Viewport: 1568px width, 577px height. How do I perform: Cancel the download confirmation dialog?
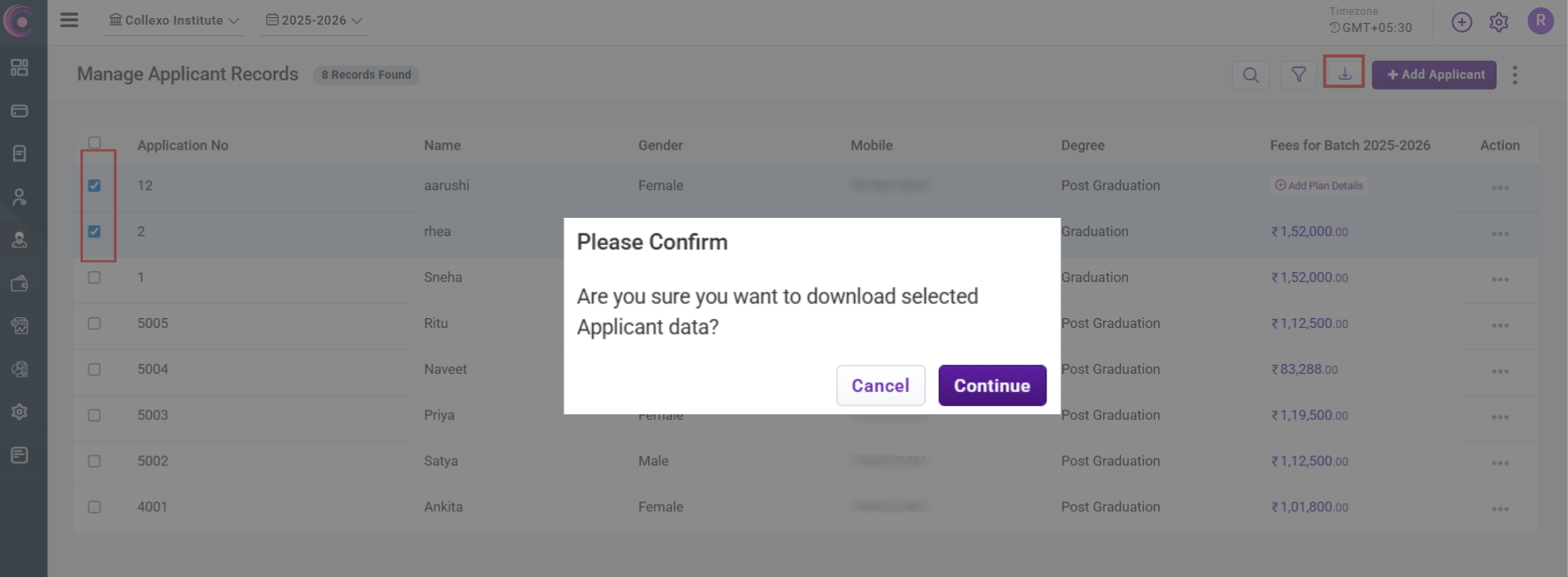(880, 385)
